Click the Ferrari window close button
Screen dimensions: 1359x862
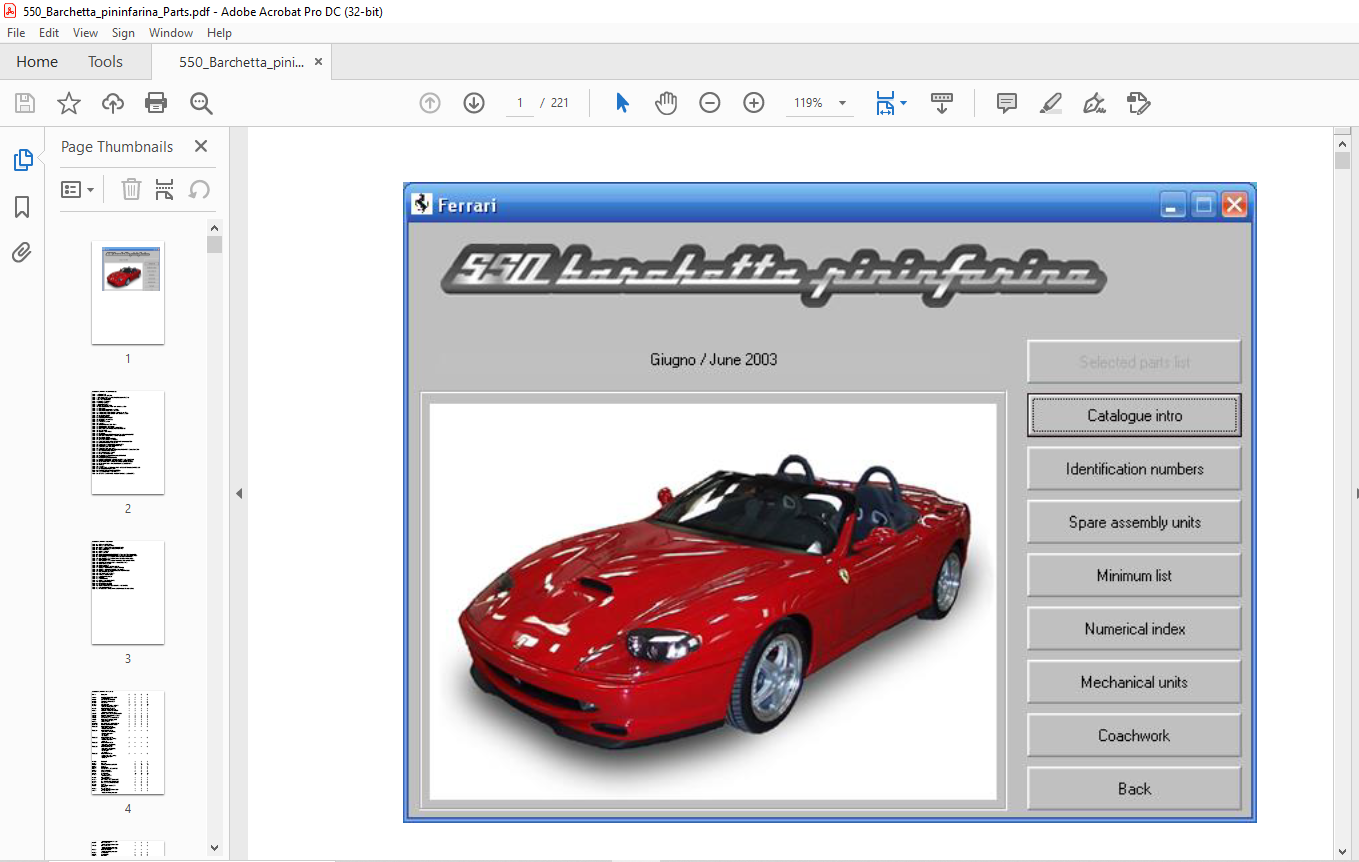[x=1235, y=205]
